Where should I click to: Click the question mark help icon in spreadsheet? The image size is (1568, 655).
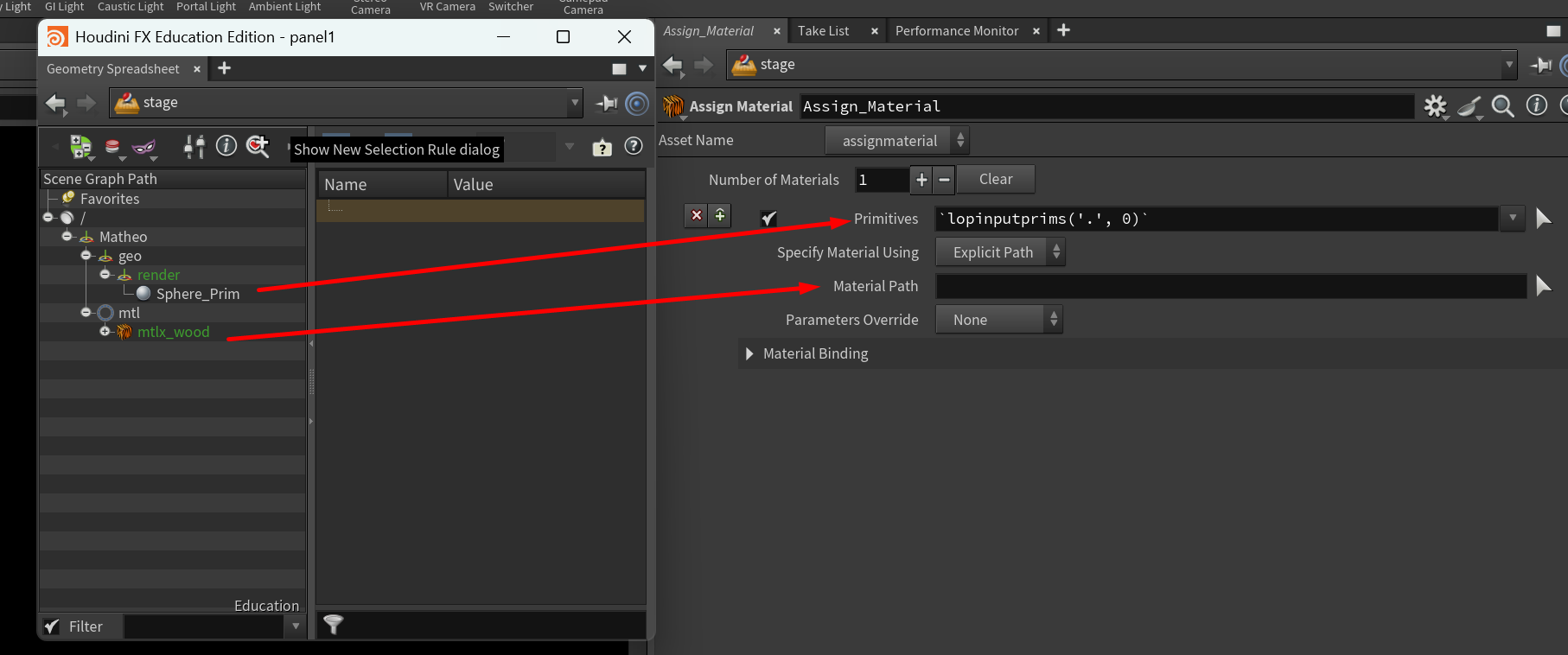pyautogui.click(x=634, y=147)
